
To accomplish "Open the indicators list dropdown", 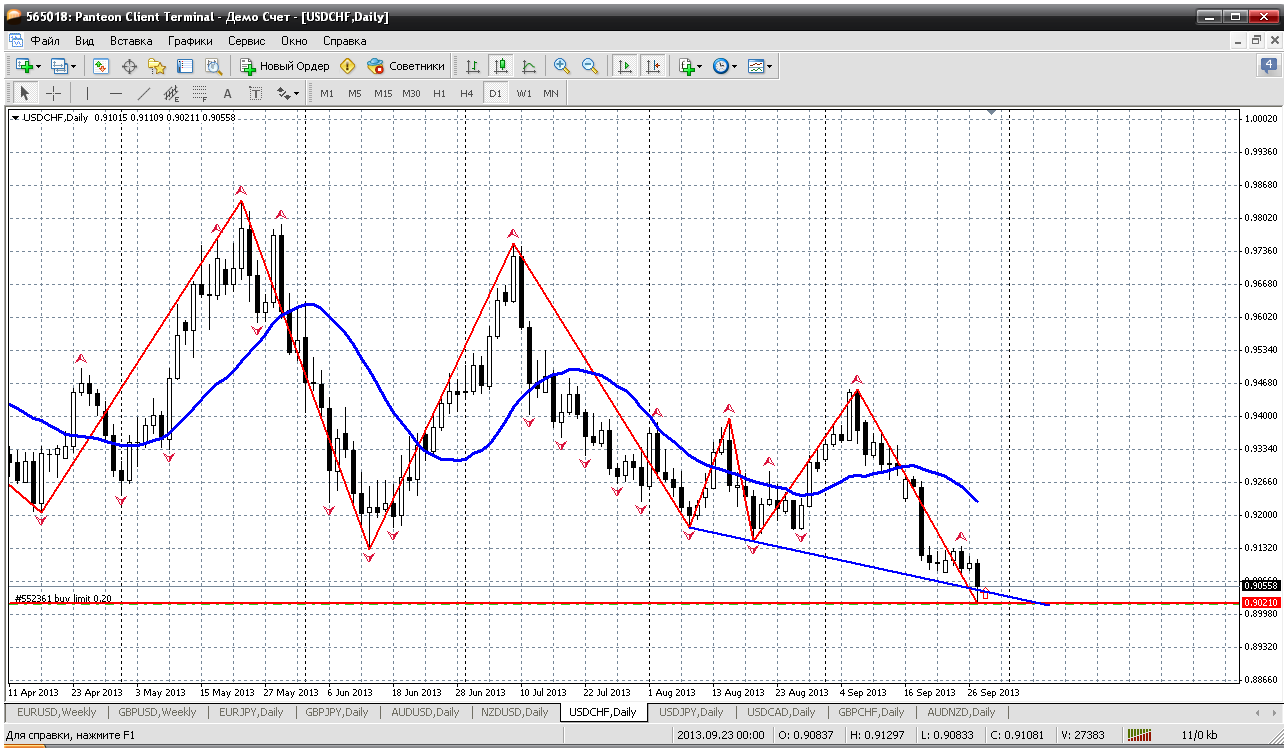I will click(690, 66).
